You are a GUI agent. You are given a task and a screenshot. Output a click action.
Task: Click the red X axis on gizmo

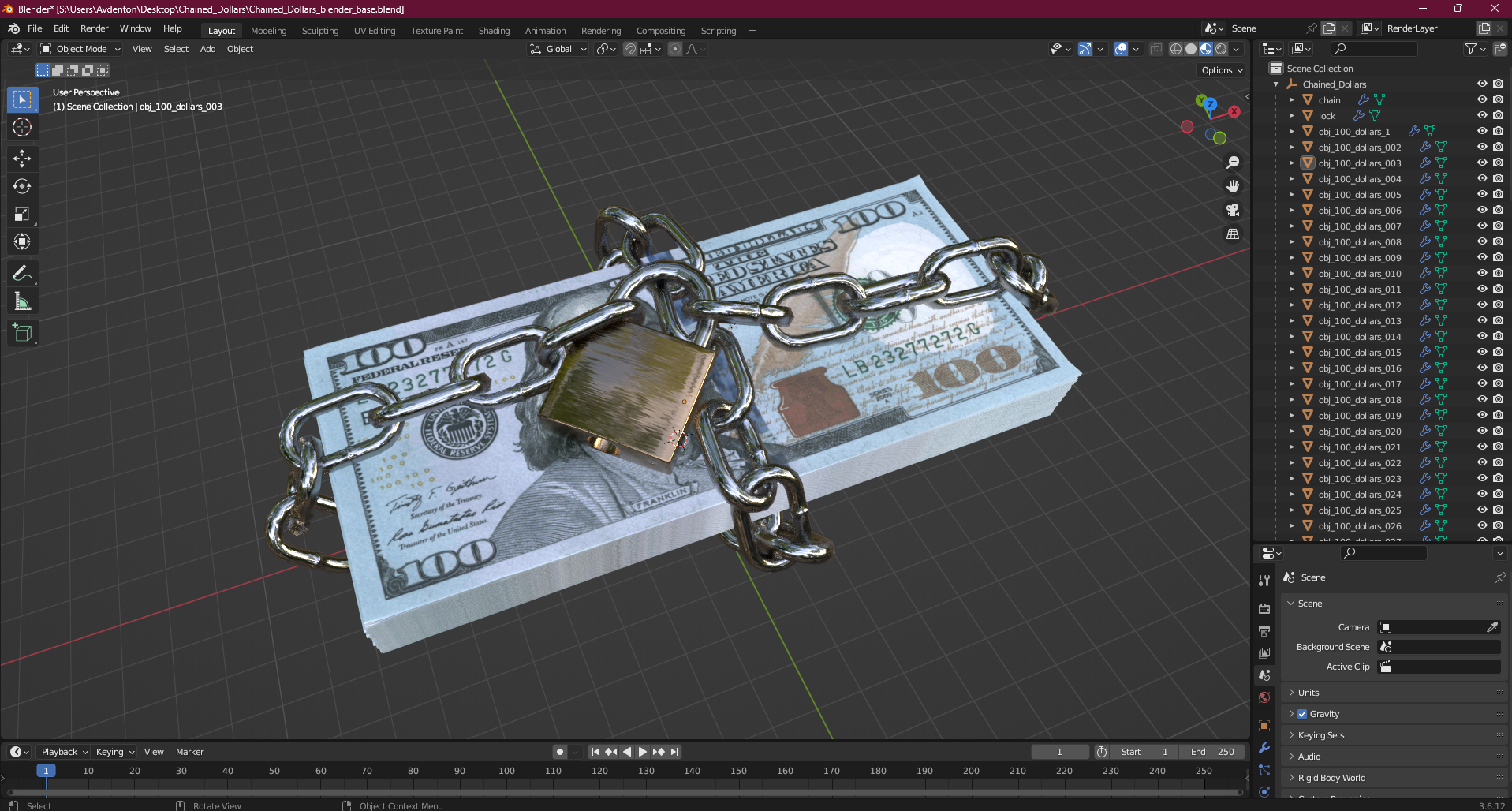click(1234, 111)
